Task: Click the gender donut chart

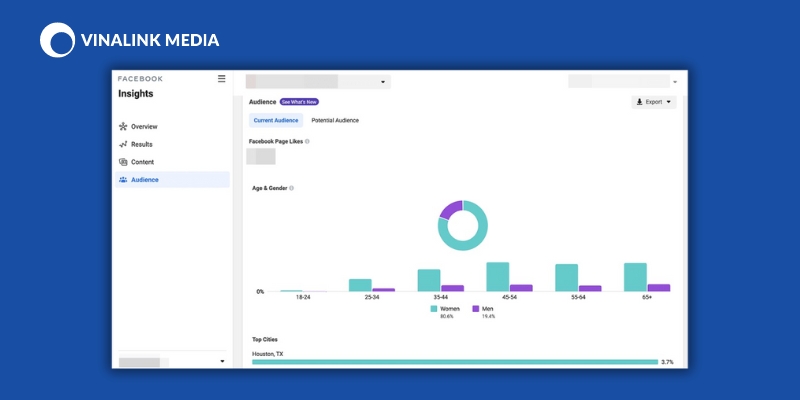Action: [463, 225]
